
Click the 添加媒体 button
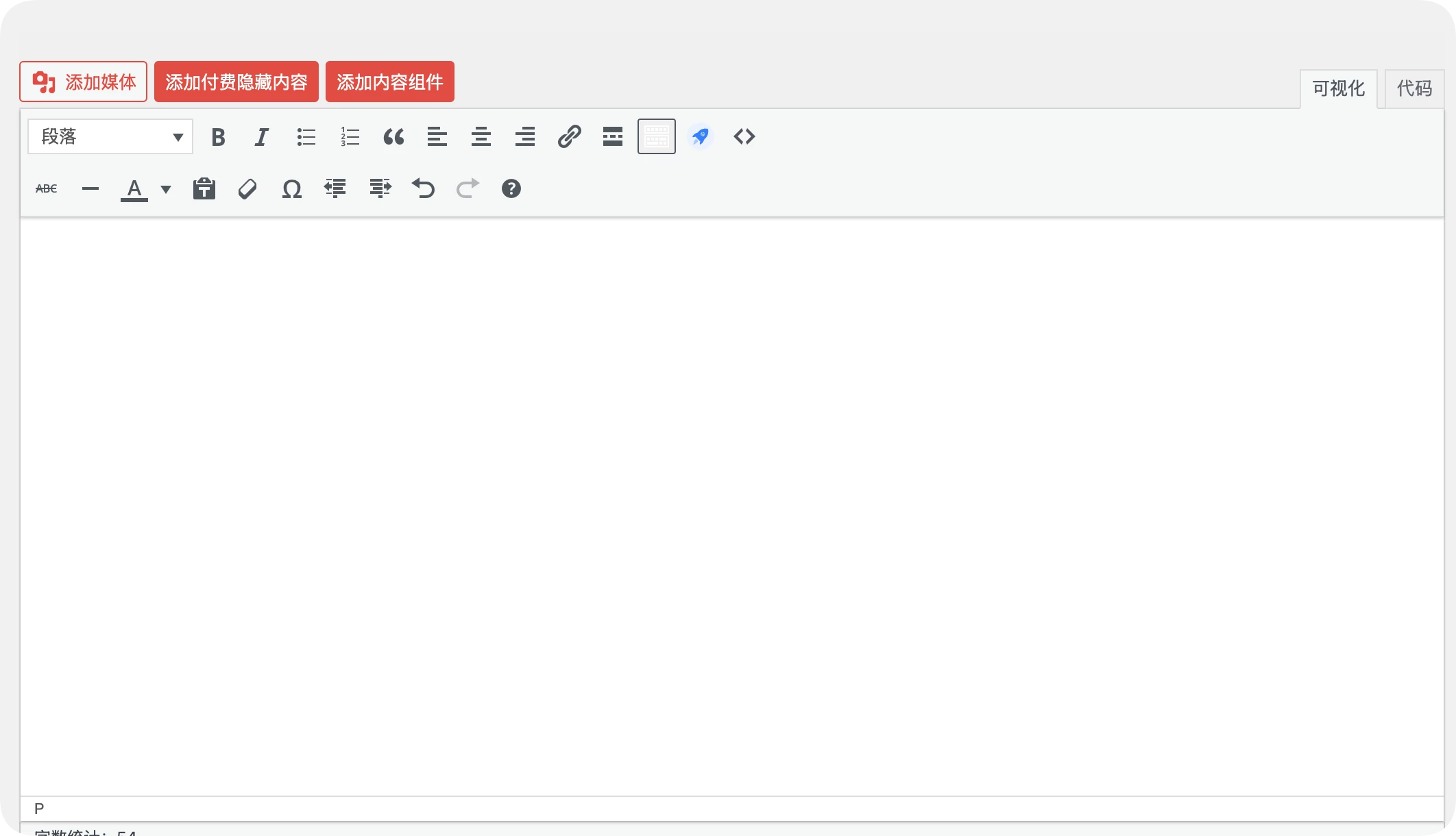83,82
